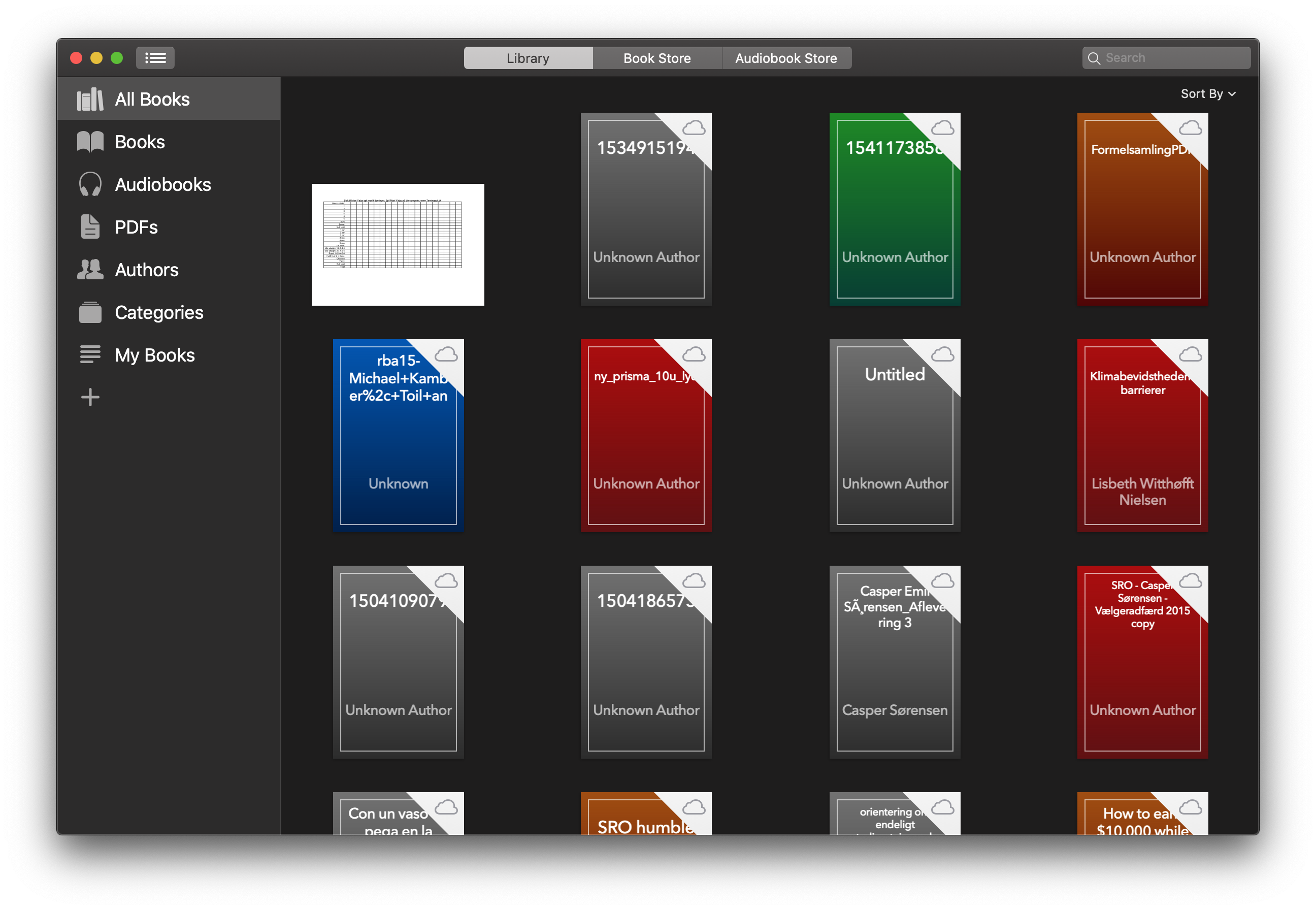The image size is (1316, 910).
Task: Click the headphones icon for Audiobooks
Action: 90,185
